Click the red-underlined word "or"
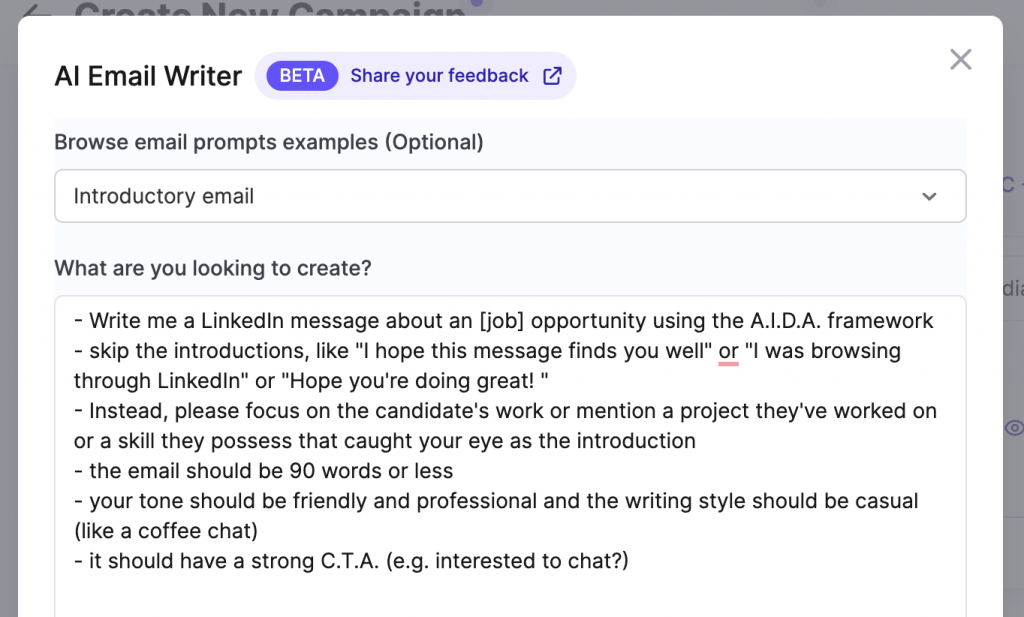This screenshot has width=1024, height=617. click(728, 351)
